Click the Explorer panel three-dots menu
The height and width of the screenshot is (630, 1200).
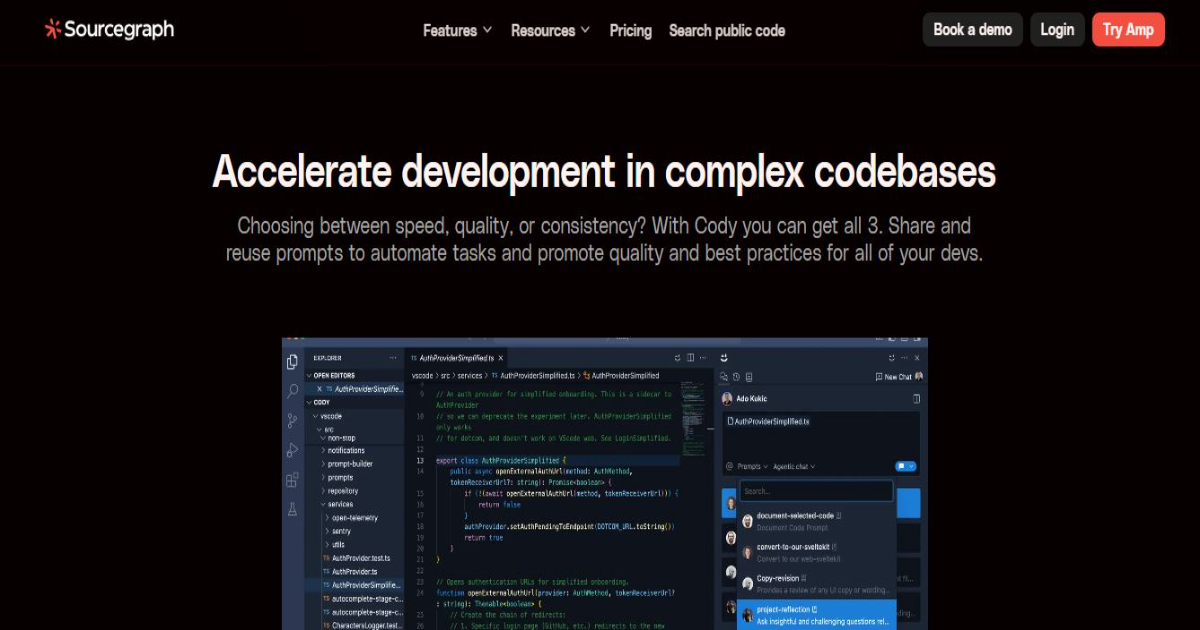[391, 357]
